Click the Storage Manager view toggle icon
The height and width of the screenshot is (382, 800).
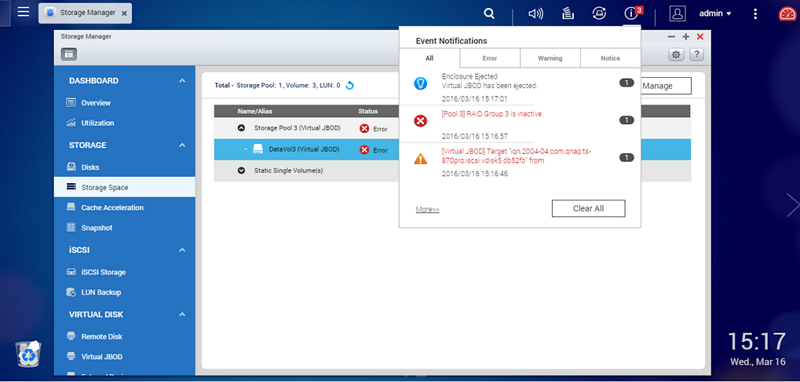point(69,54)
